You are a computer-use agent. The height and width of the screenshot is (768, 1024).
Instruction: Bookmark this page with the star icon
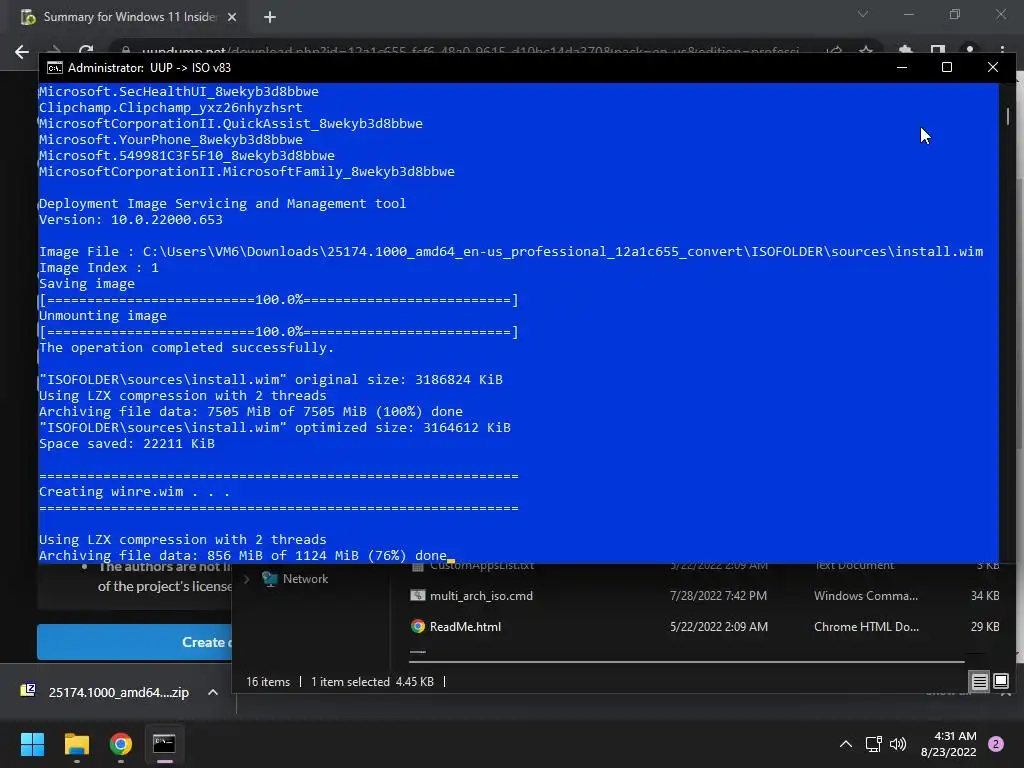866,51
